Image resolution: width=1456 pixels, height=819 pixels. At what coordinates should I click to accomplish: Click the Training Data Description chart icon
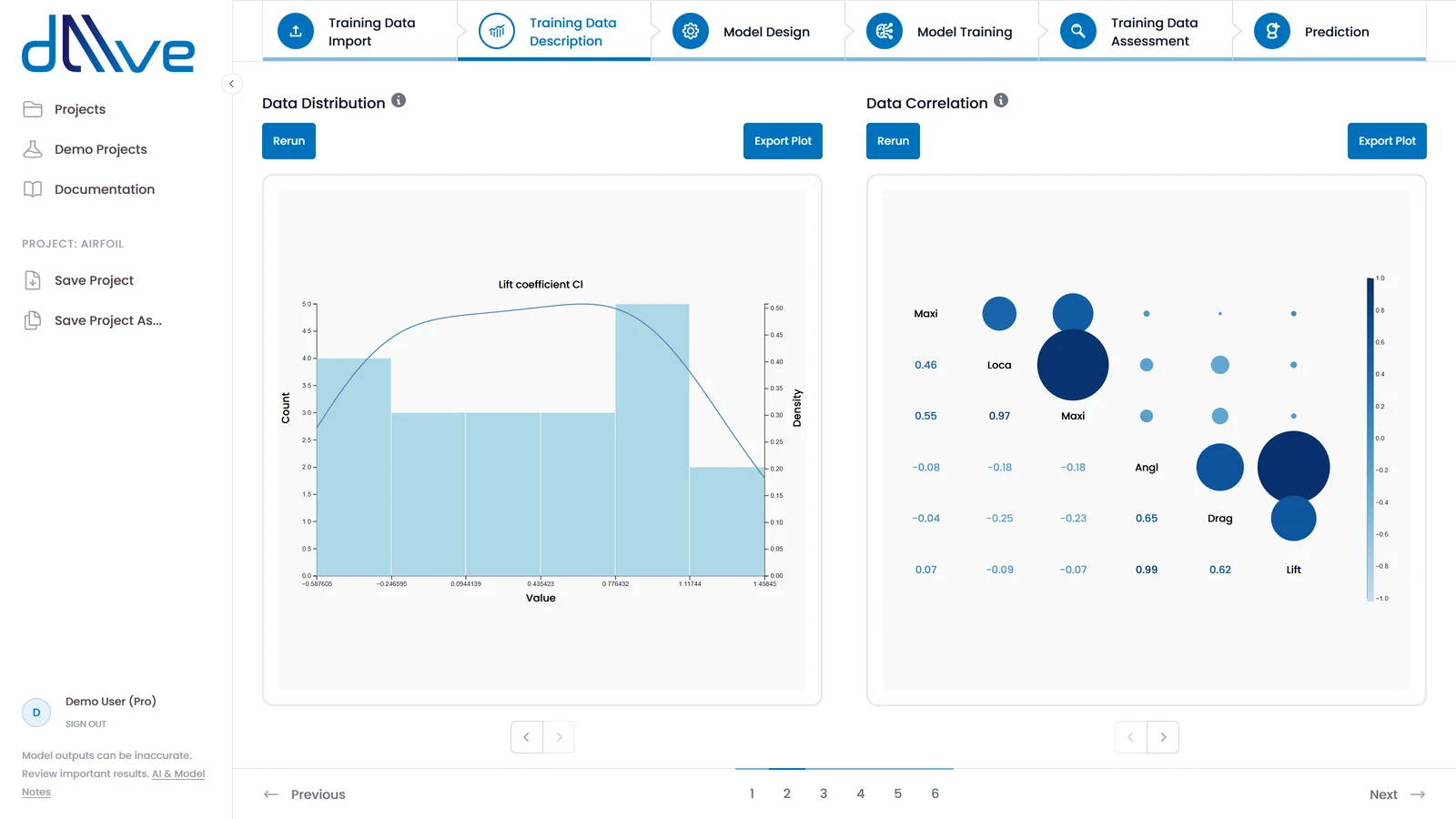click(x=497, y=31)
